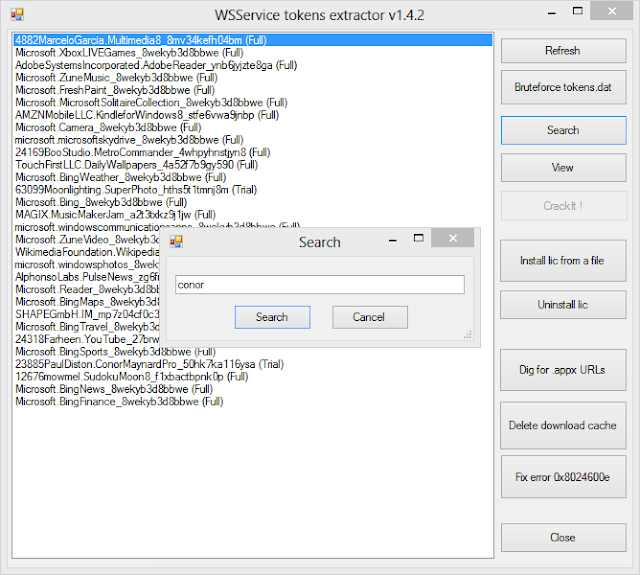Viewport: 640px width, 575px height.
Task: Minimize the WSService tokens extractor window
Action: coord(552,13)
